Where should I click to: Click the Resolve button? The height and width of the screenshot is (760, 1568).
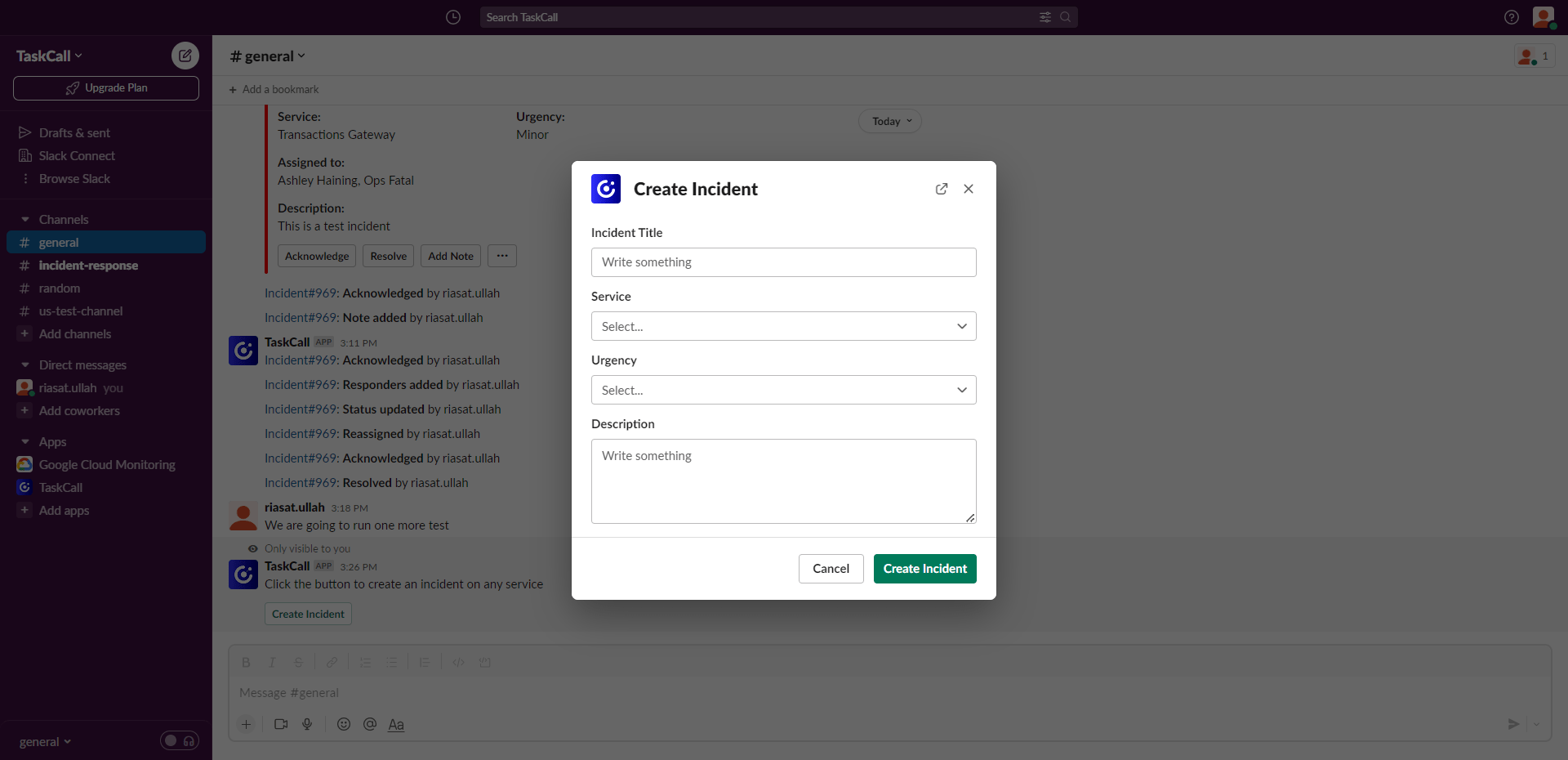(x=388, y=256)
